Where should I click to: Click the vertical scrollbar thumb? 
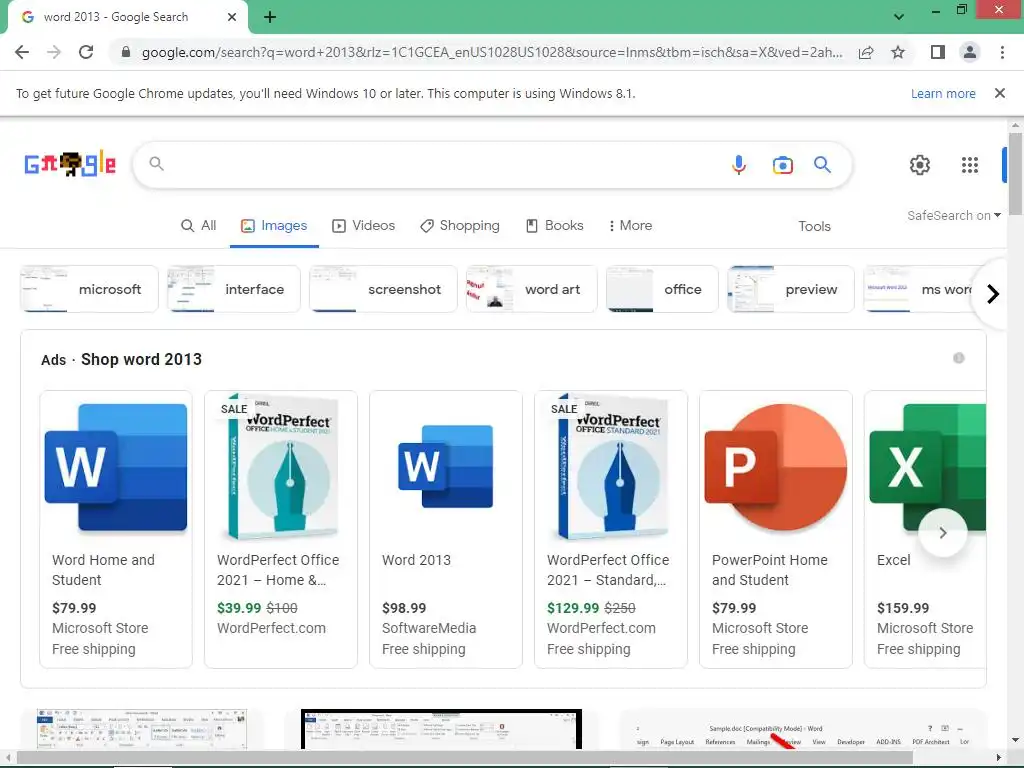click(x=1015, y=174)
